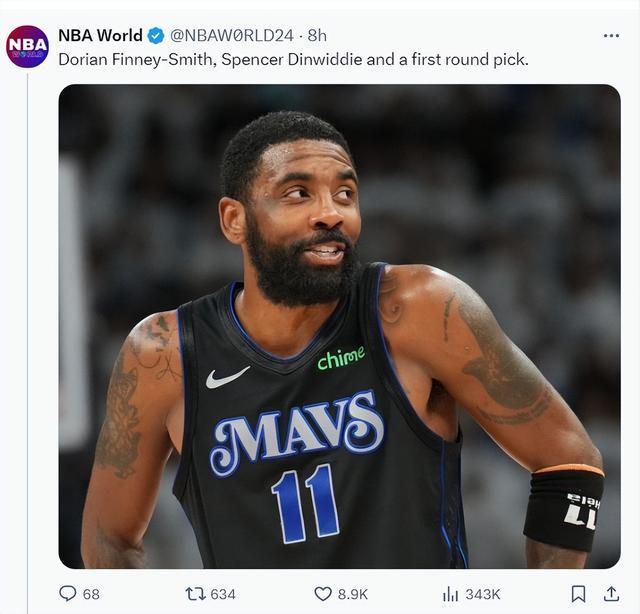This screenshot has width=640, height=614.
Task: Click the tweet text about Dorian Finney-Smith
Action: click(293, 60)
